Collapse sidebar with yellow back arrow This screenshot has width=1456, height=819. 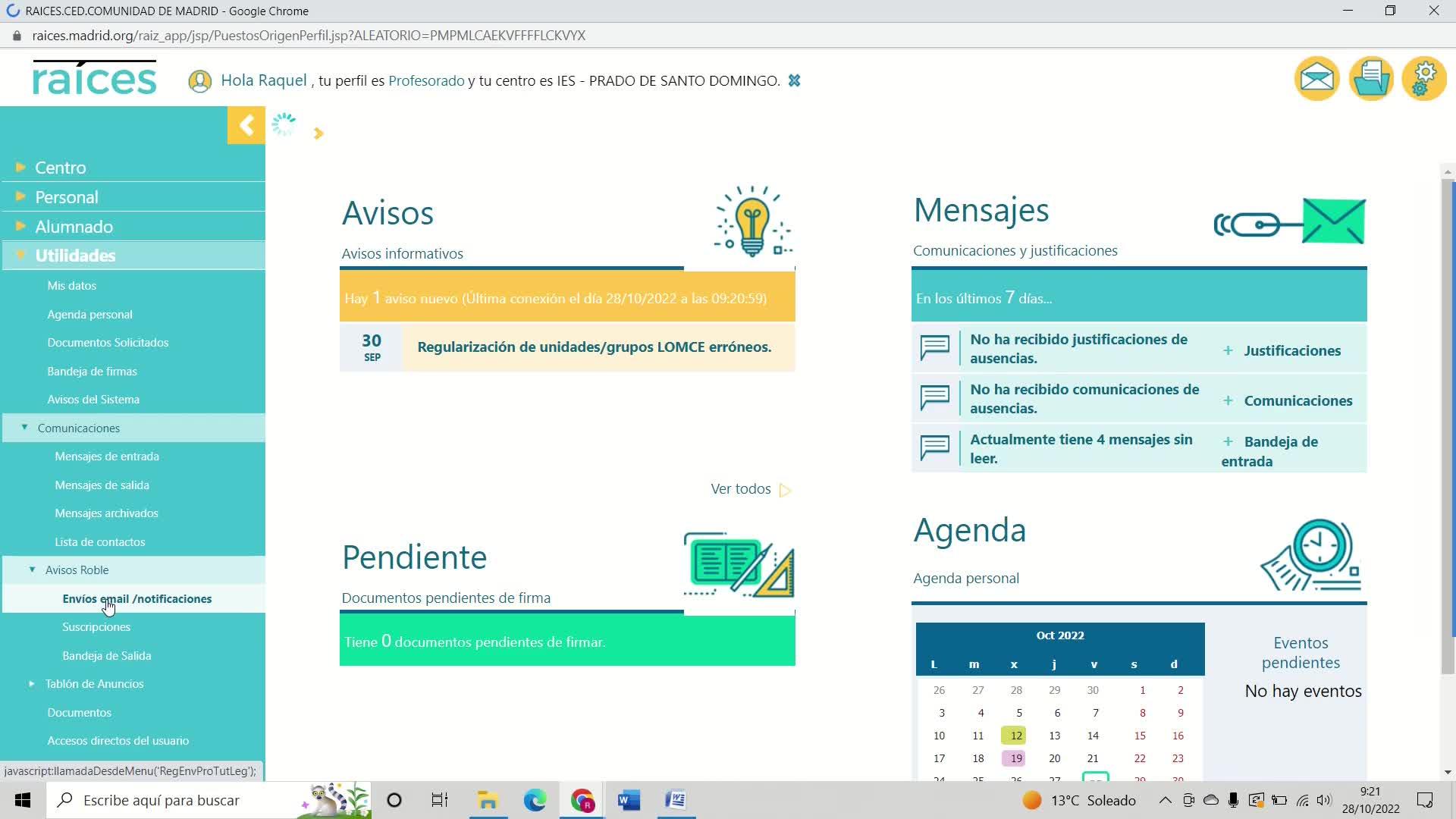point(246,125)
